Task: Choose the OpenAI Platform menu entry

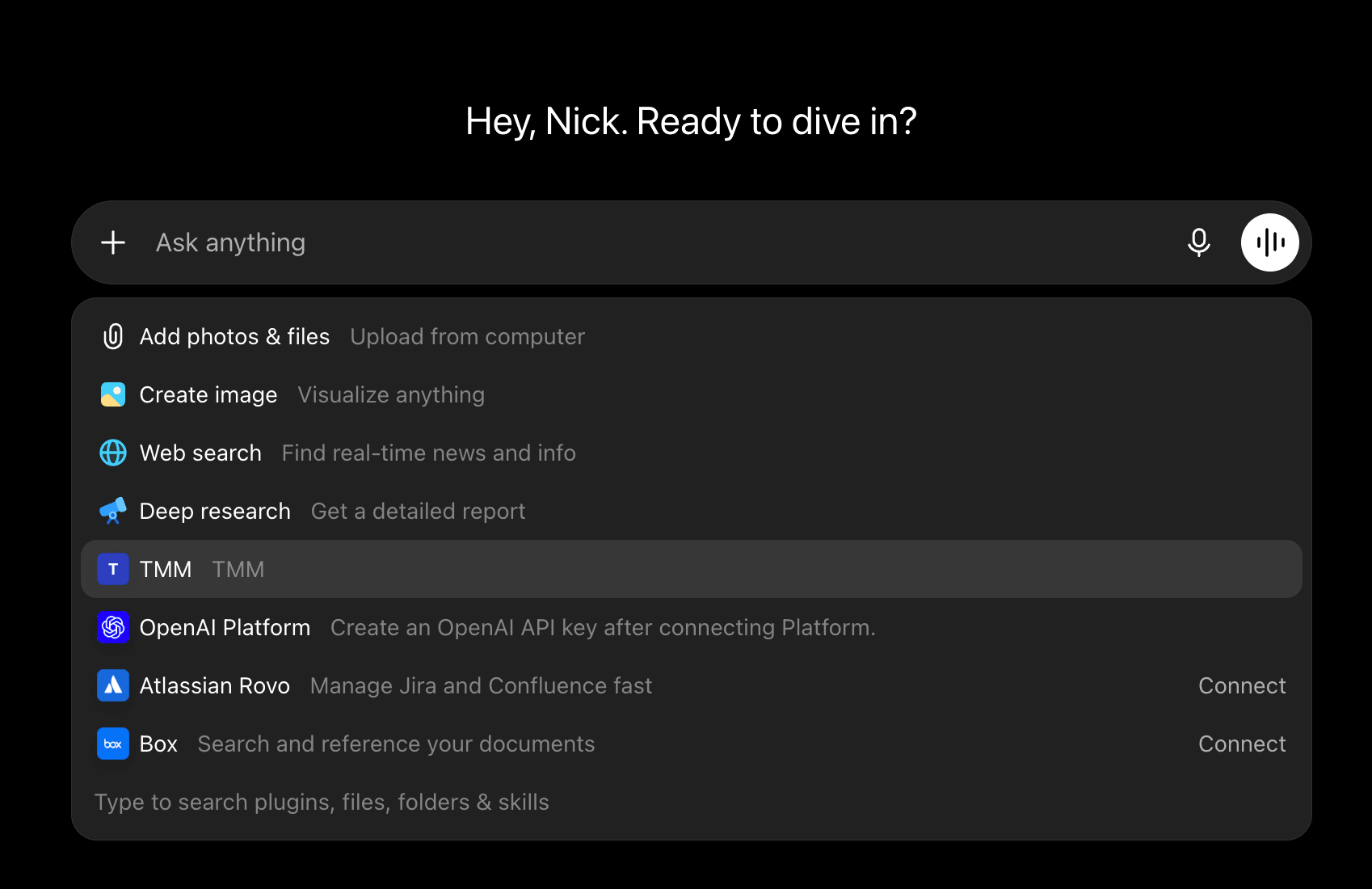Action: pyautogui.click(x=692, y=627)
